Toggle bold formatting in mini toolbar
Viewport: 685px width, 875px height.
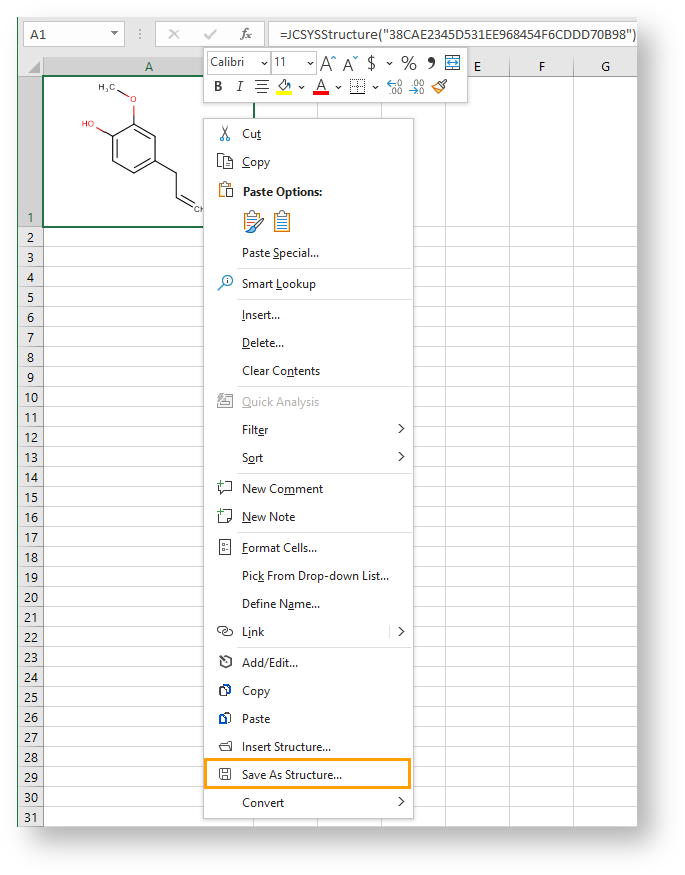tap(218, 87)
